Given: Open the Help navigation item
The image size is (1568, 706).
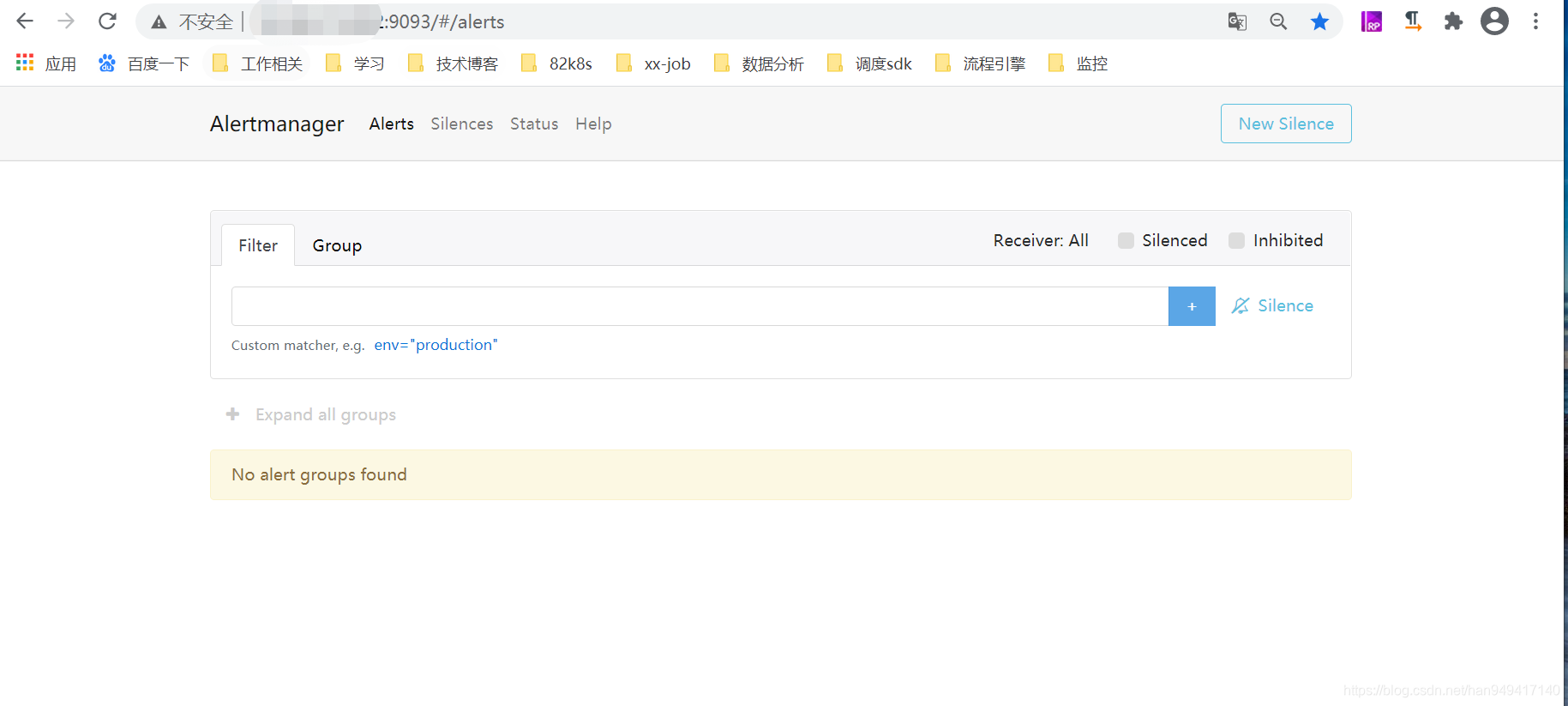Looking at the screenshot, I should click(x=593, y=124).
